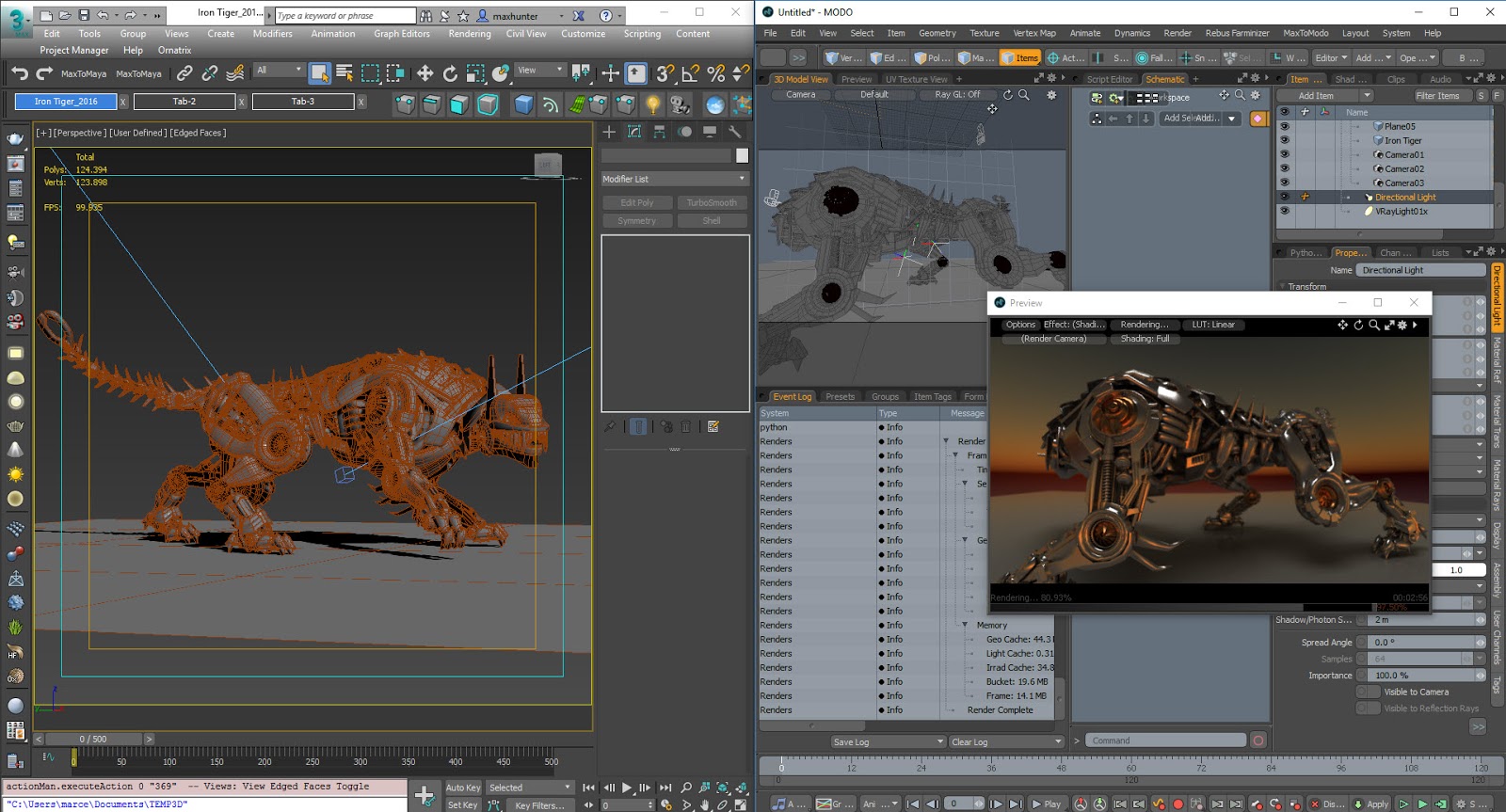Click the Auto Key button
Viewport: 1506px width, 812px height.
462,788
